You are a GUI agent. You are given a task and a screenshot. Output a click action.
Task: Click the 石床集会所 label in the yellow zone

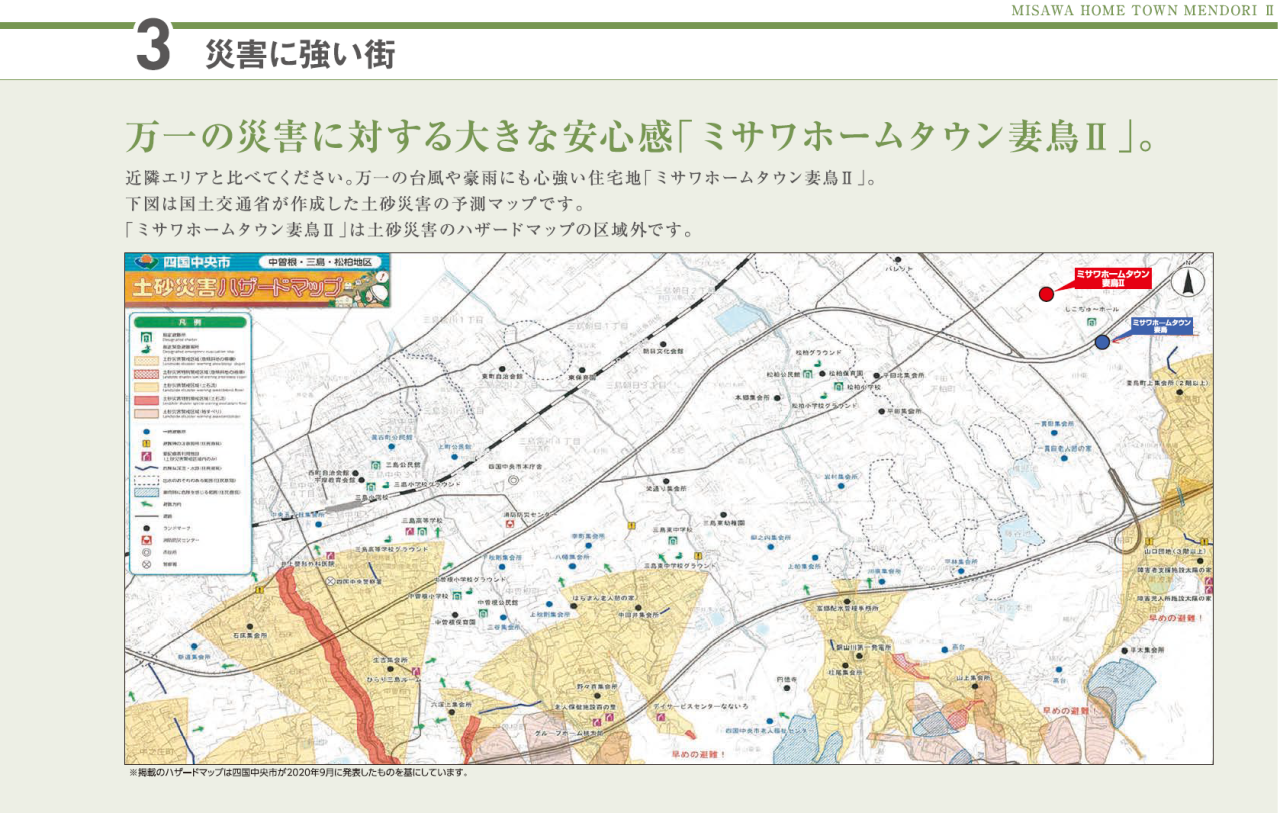click(251, 635)
